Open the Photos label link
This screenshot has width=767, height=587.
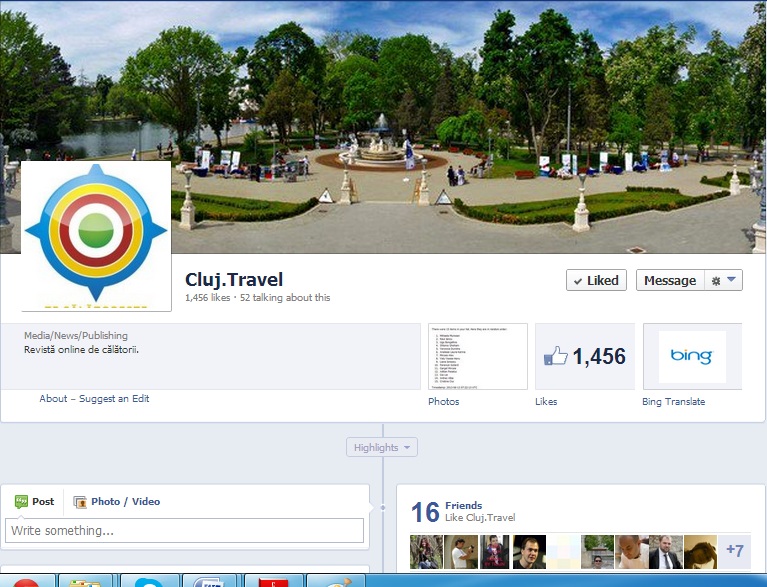pos(444,401)
